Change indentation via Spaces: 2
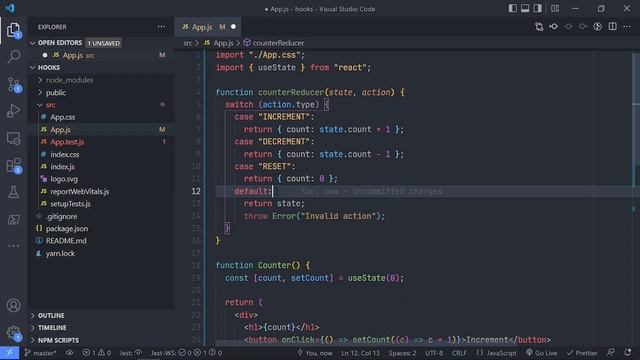This screenshot has height=360, width=640. [x=402, y=353]
